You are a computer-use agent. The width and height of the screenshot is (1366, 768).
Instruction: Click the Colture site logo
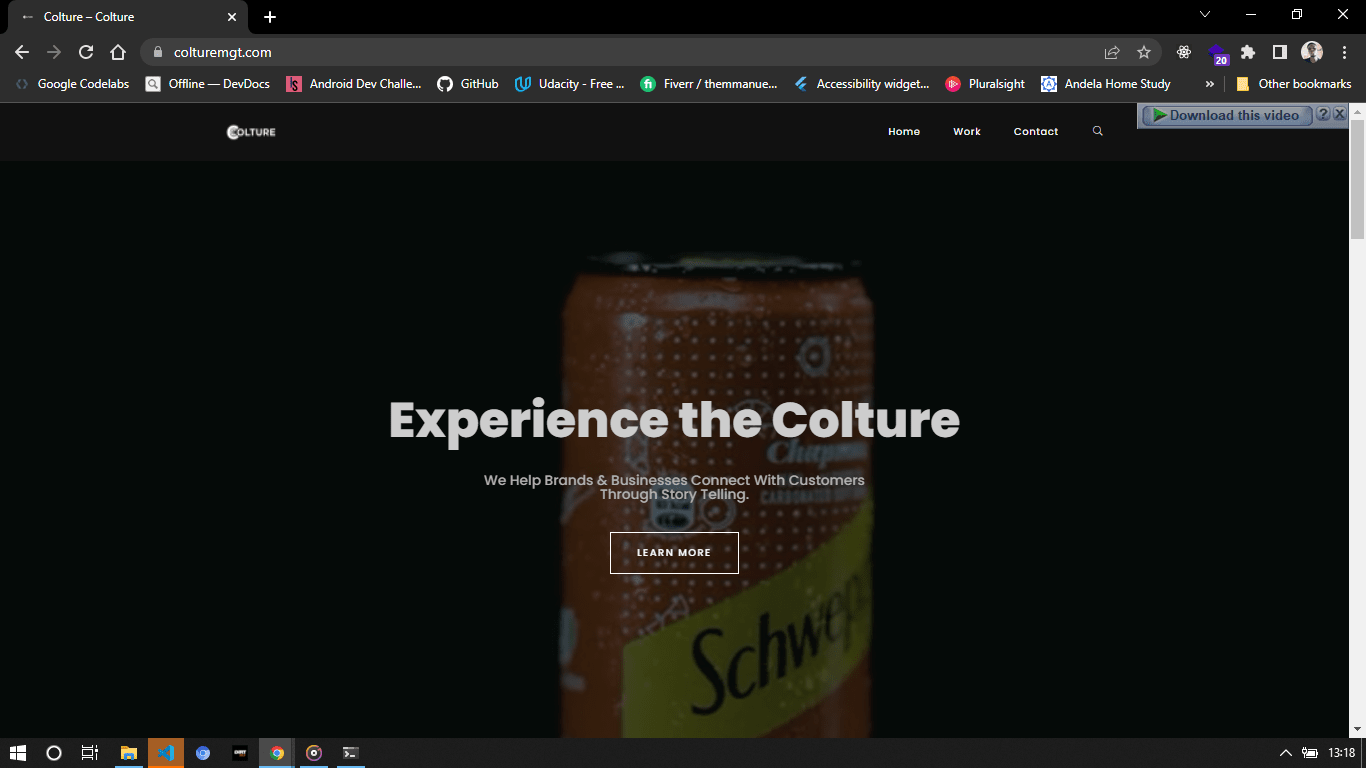click(x=251, y=132)
